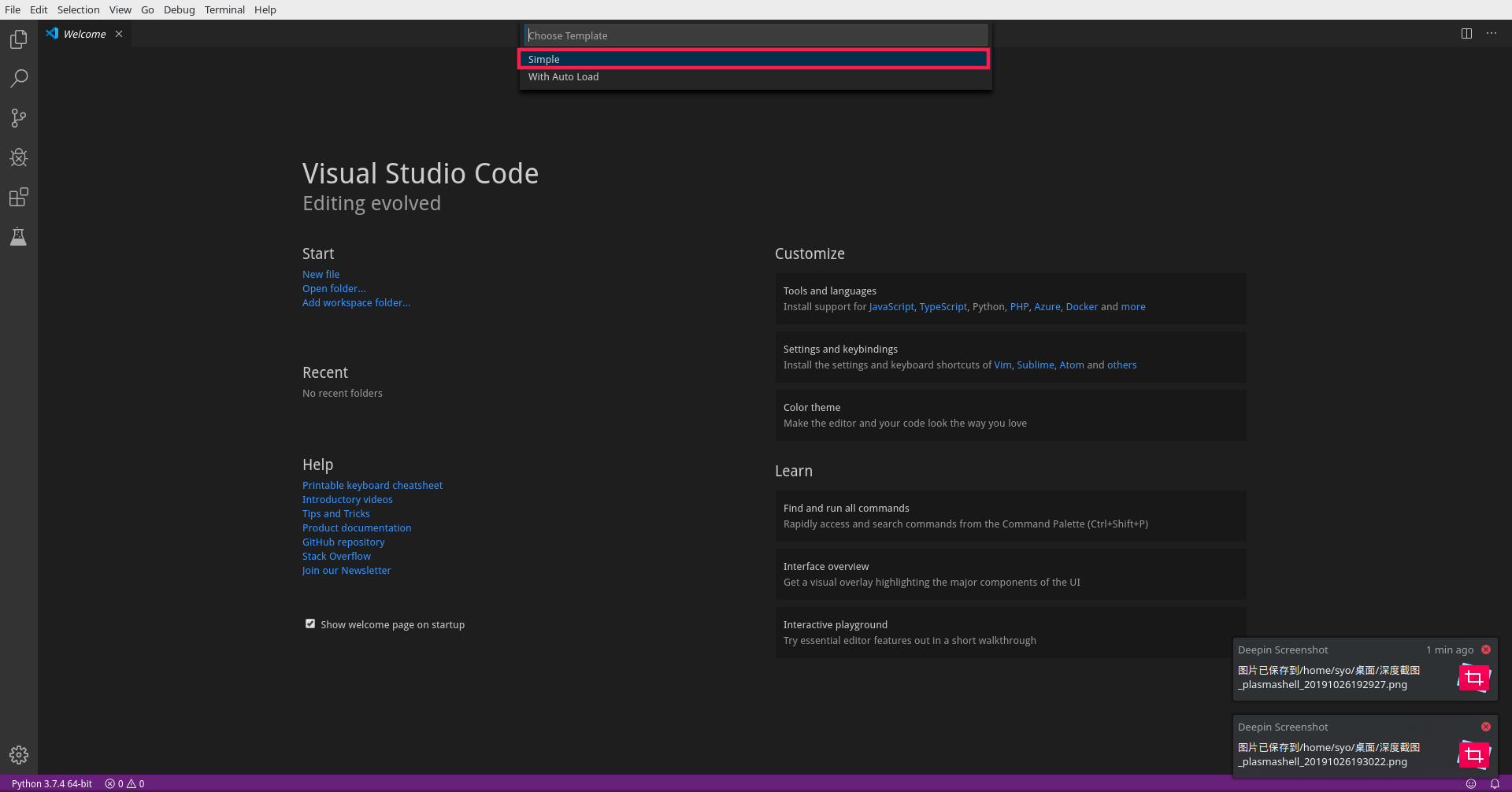Dismiss the top Deepin Screenshot notification
The width and height of the screenshot is (1512, 792).
point(1487,649)
